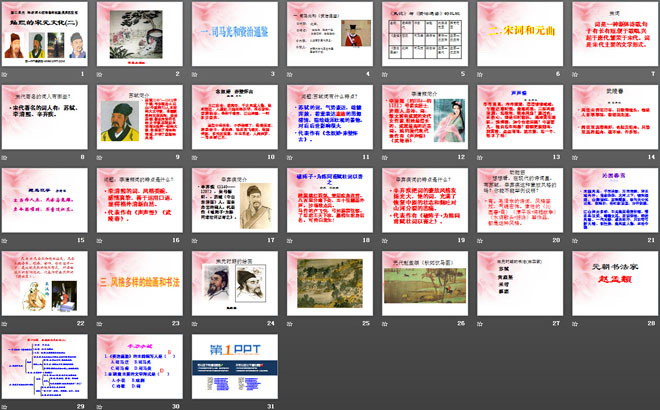Select the 李清照简介 slide with lady illustration
The width and height of the screenshot is (660, 410).
point(425,117)
